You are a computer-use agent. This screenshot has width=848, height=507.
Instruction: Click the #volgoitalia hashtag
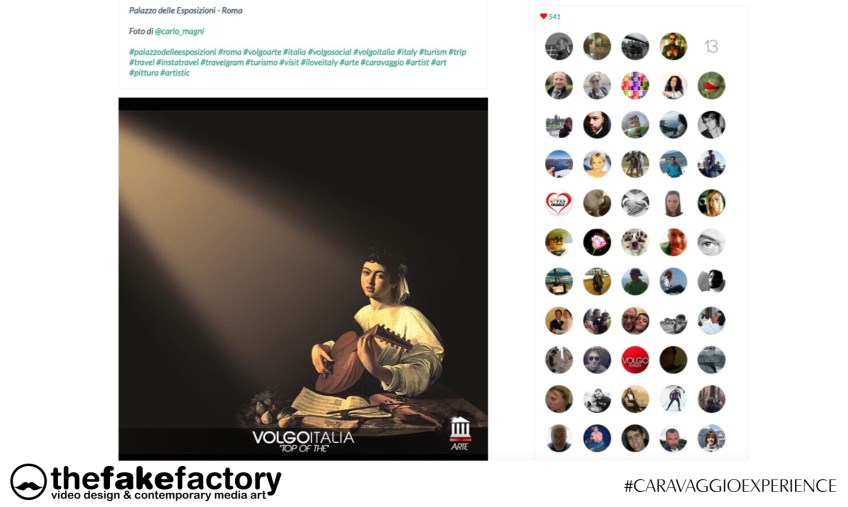tap(374, 52)
